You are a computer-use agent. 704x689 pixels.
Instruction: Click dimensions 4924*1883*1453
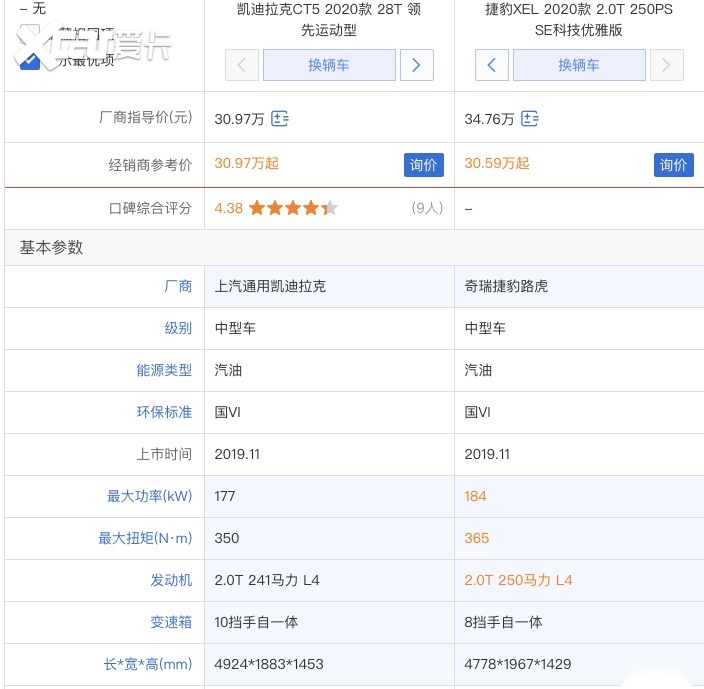tap(269, 664)
